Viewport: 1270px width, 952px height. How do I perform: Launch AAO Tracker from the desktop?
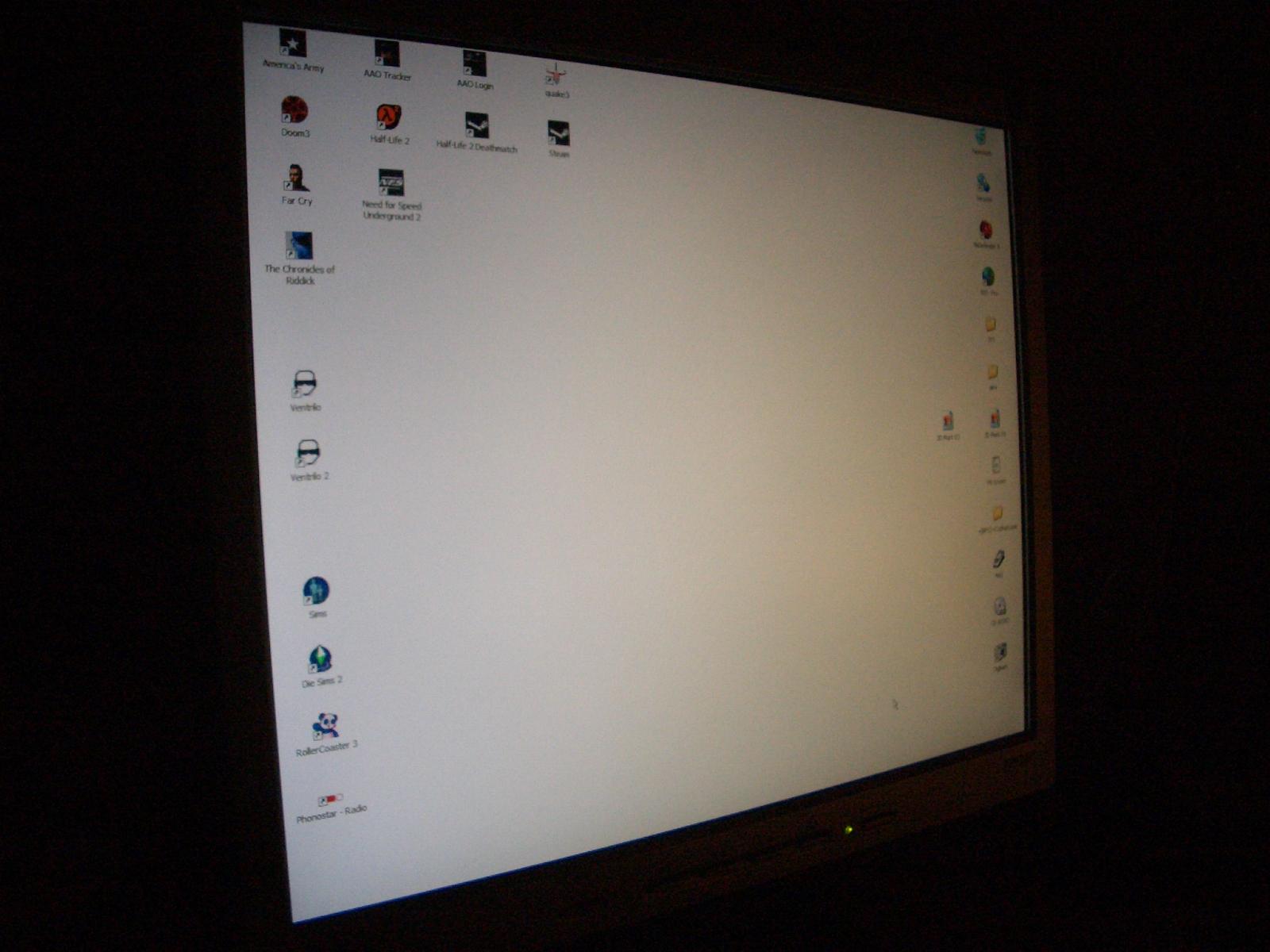point(387,54)
